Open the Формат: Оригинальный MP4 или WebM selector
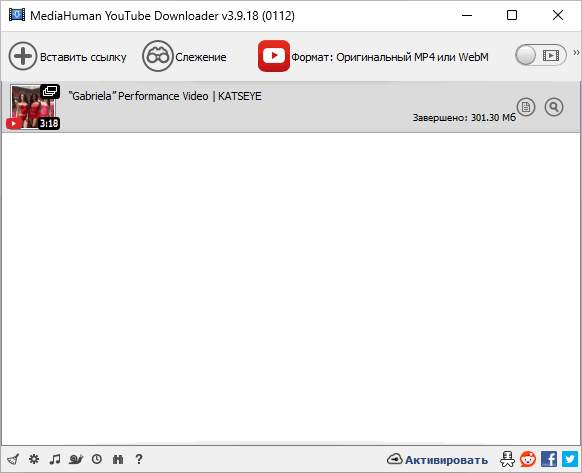 [390, 57]
